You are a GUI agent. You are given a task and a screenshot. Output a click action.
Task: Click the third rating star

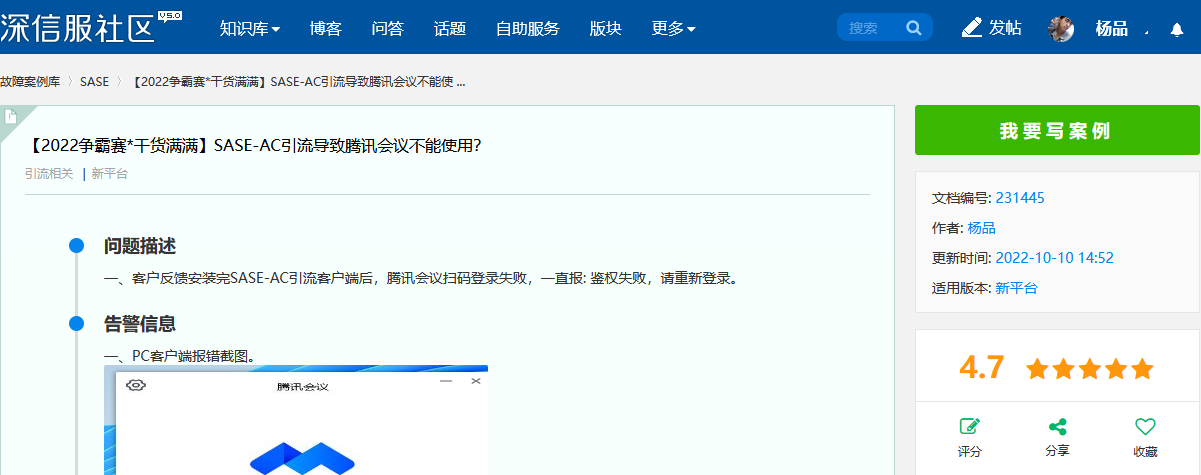click(x=1090, y=369)
